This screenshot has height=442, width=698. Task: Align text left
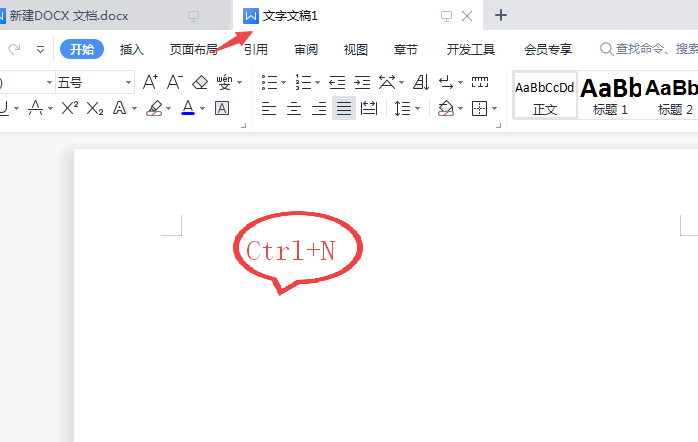(269, 108)
